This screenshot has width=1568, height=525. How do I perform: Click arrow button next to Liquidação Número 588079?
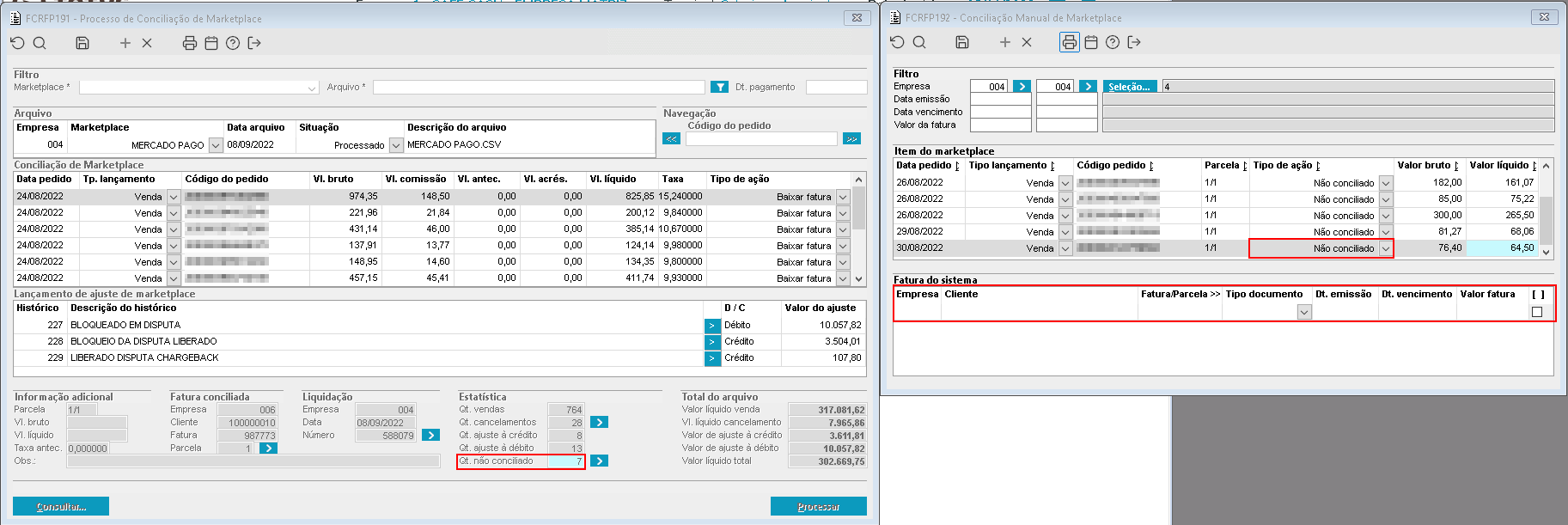[431, 436]
